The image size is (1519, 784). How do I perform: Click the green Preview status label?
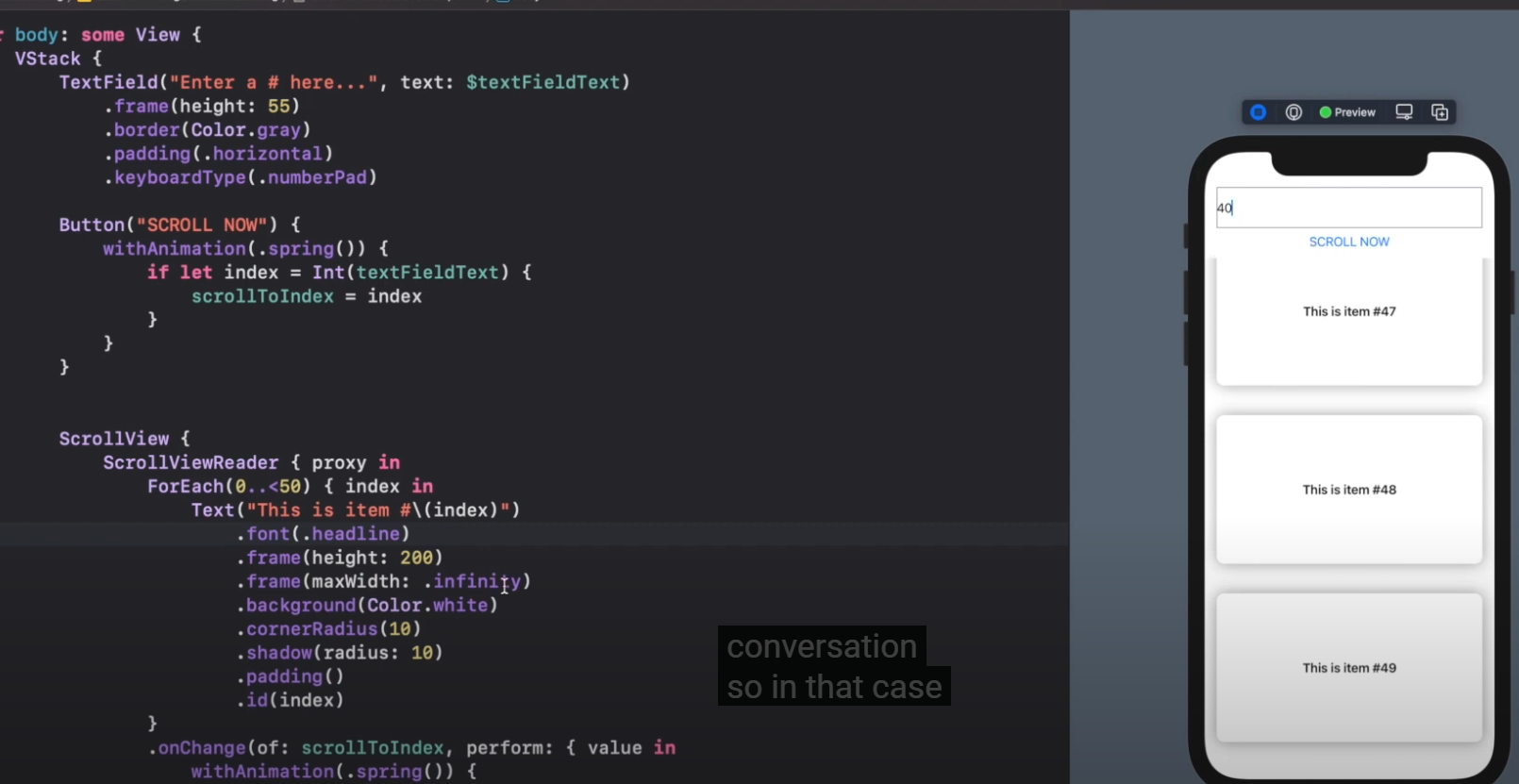click(1347, 112)
